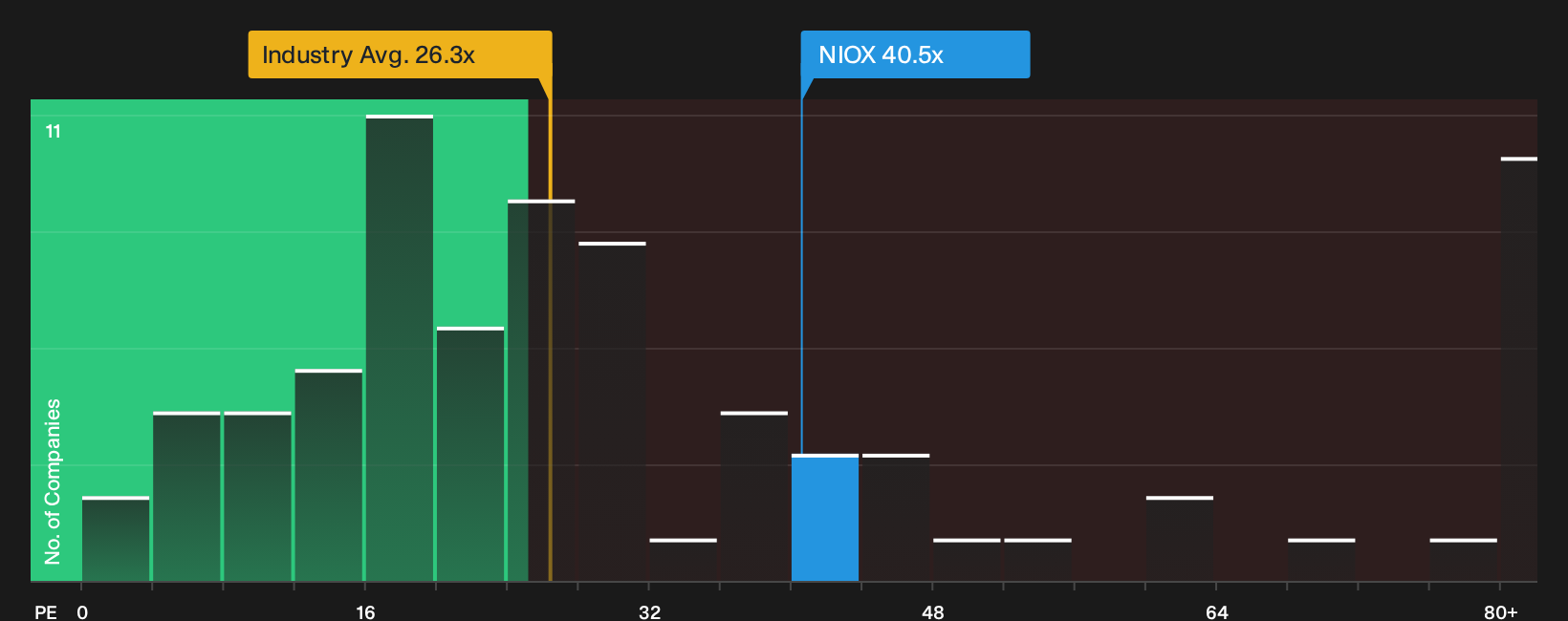Click the first histogram bar near PE 0
The width and height of the screenshot is (1568, 621).
pos(116,539)
